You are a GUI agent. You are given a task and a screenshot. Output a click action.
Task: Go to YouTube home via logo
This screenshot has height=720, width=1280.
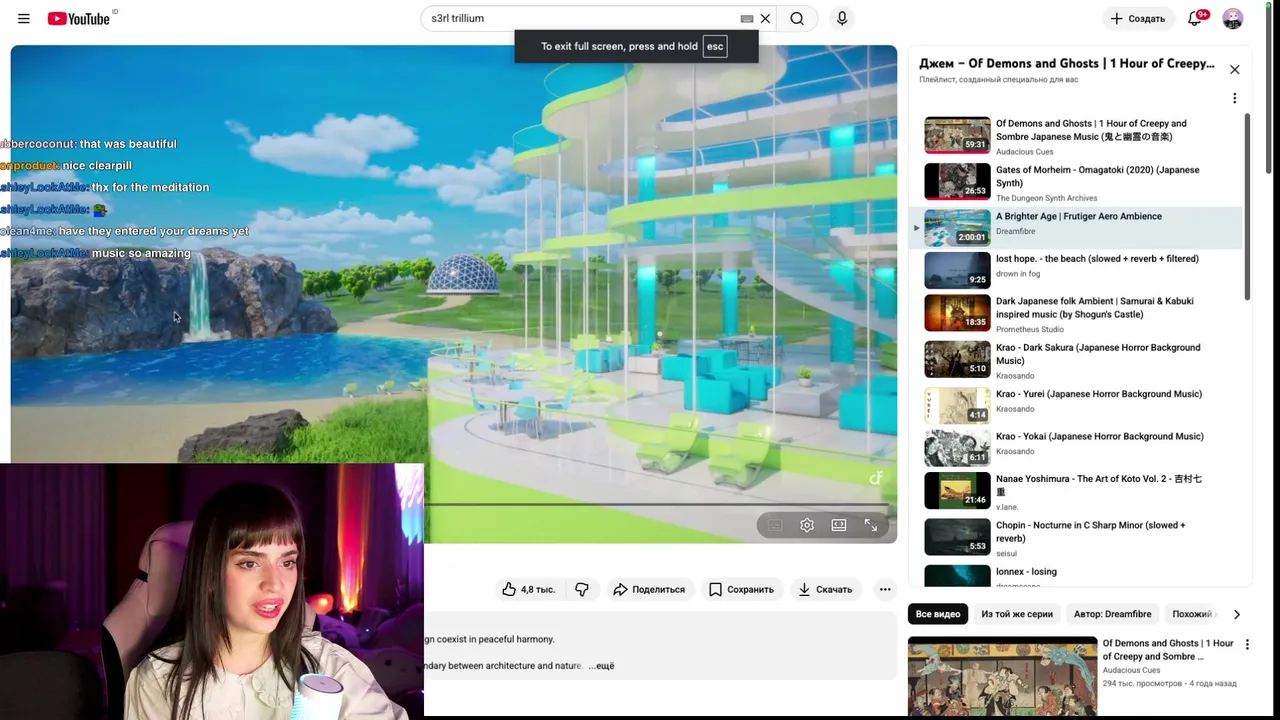click(x=79, y=18)
